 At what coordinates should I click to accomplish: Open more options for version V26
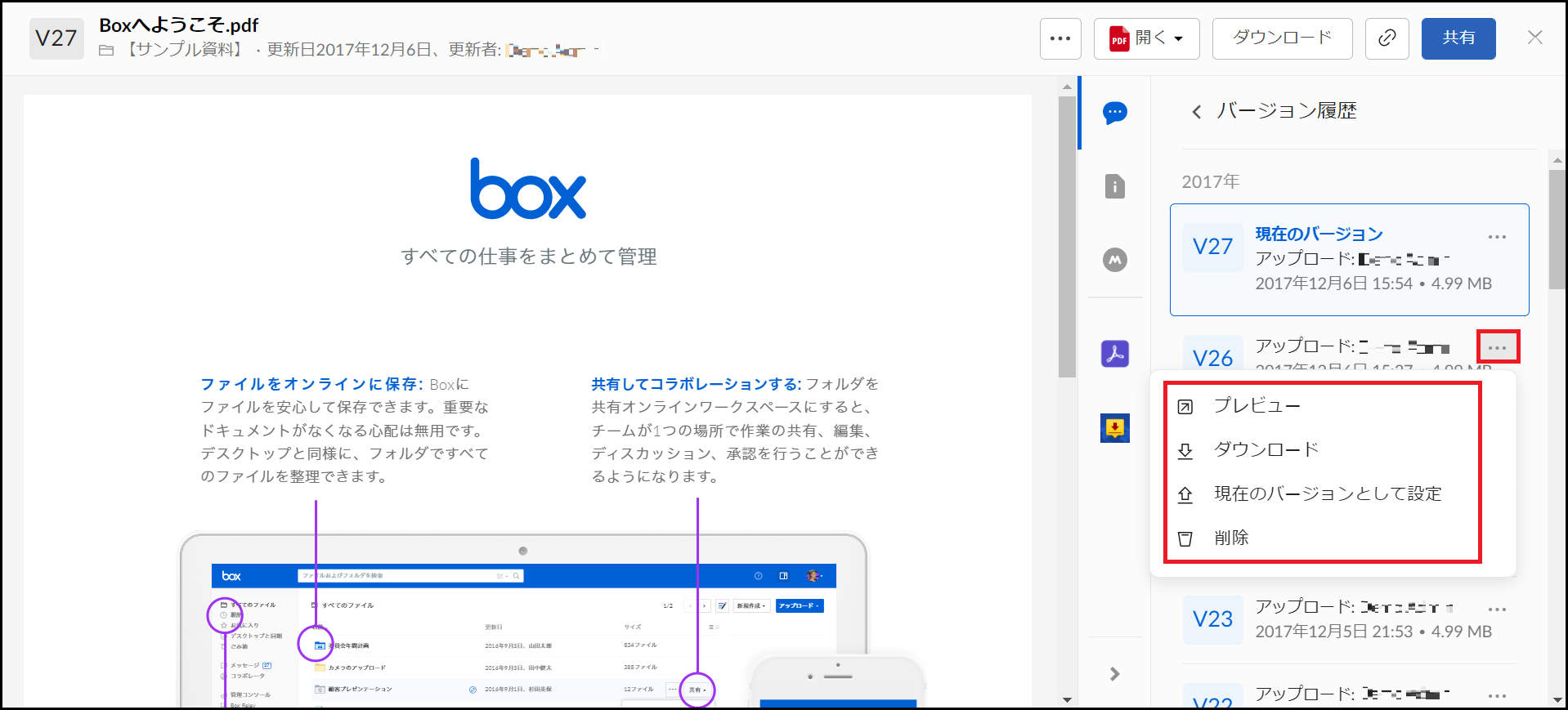coord(1497,348)
